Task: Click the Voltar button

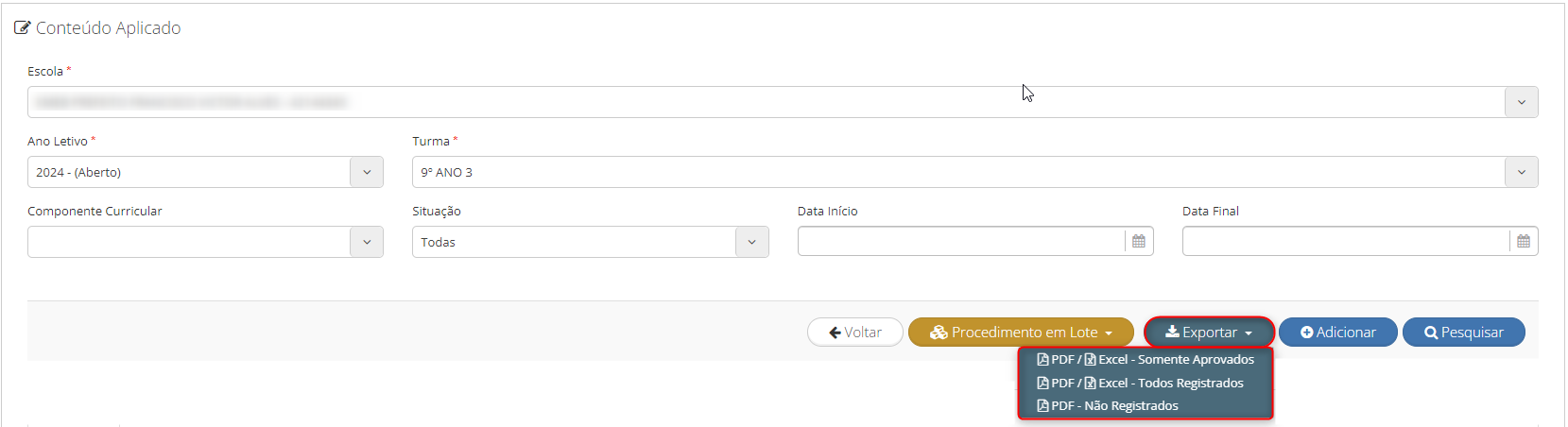Action: (x=855, y=333)
